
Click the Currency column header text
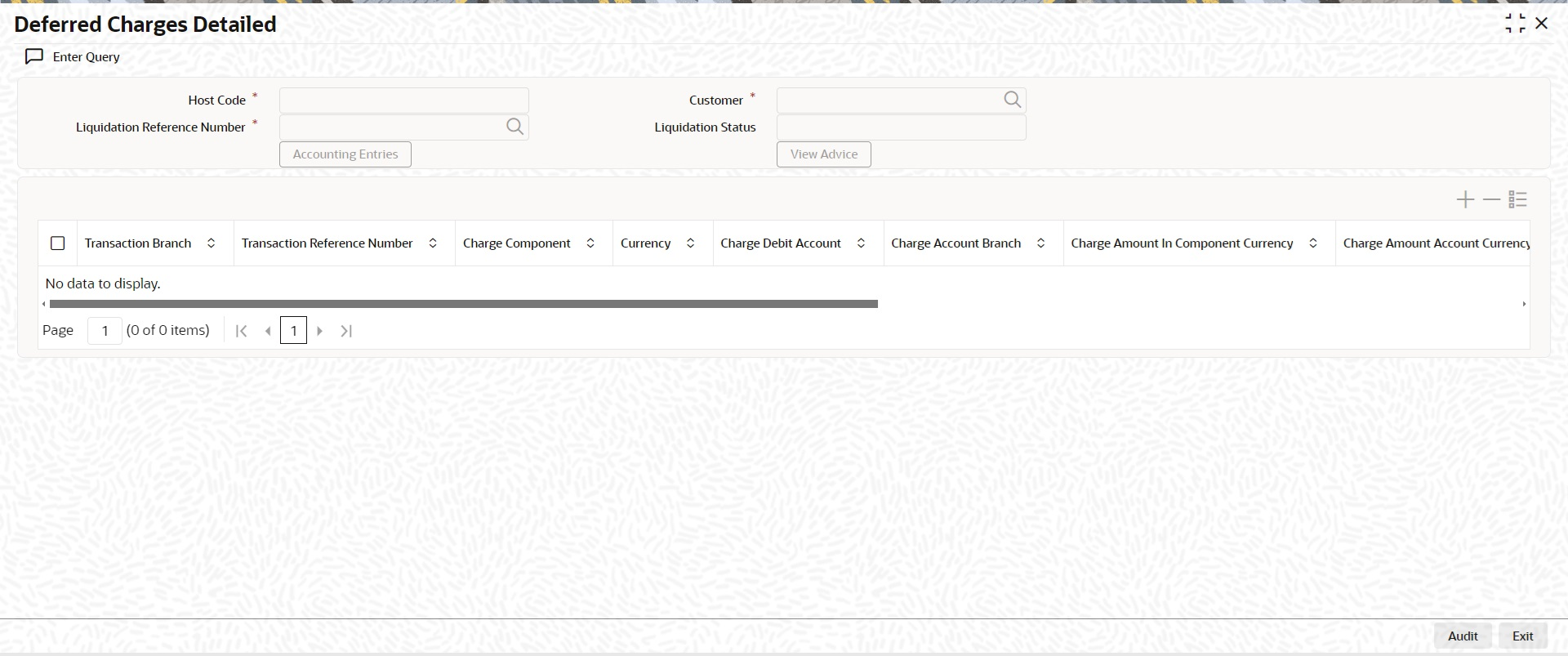click(646, 243)
